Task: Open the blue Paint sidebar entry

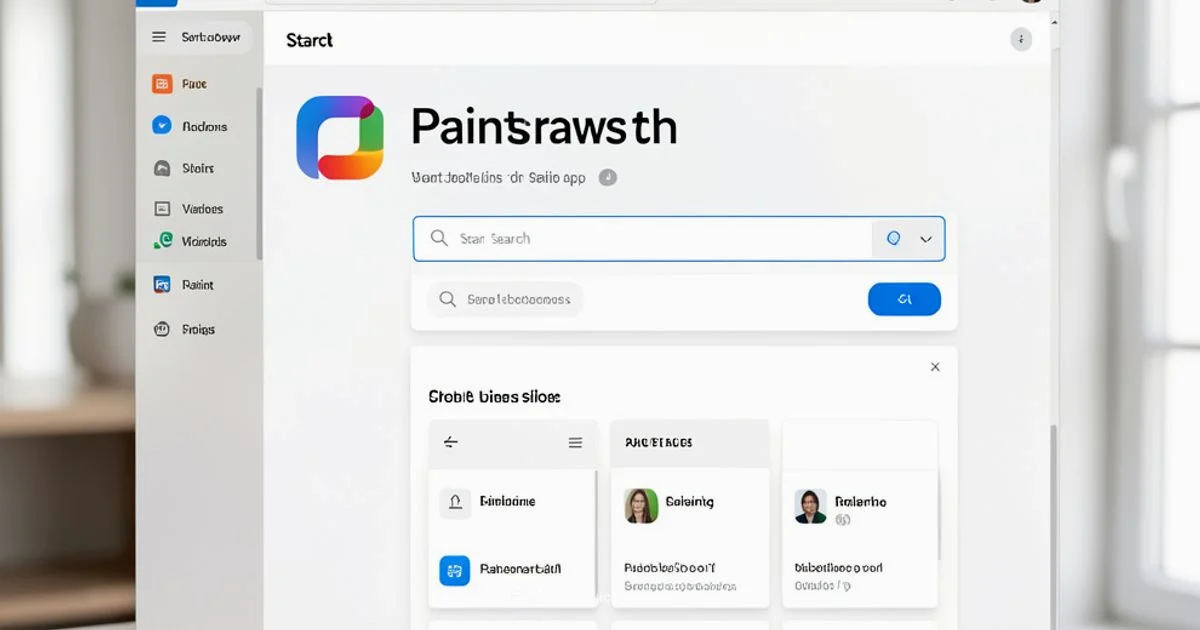Action: [160, 284]
